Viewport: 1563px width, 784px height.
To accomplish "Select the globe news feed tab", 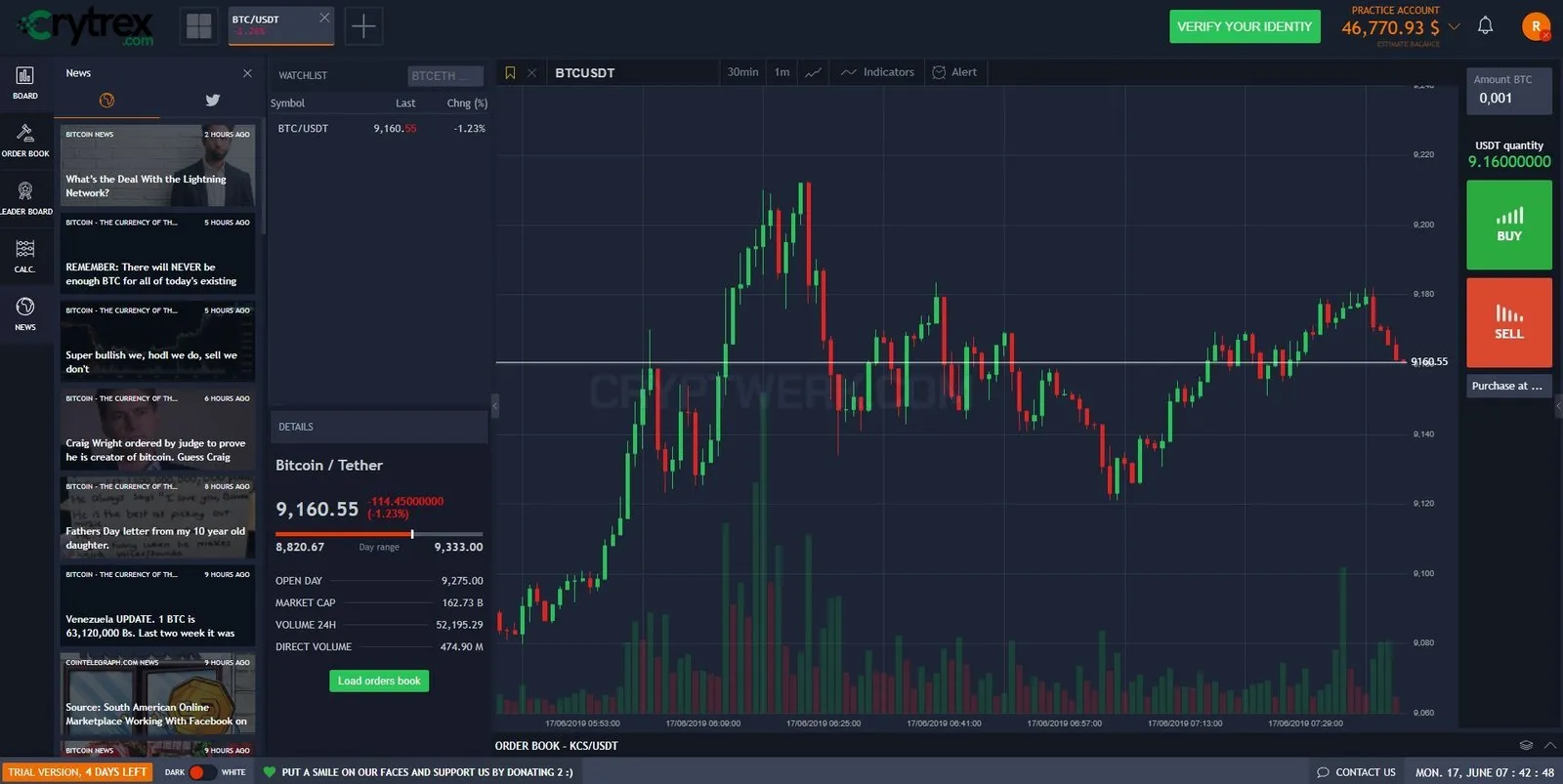I will (x=106, y=100).
